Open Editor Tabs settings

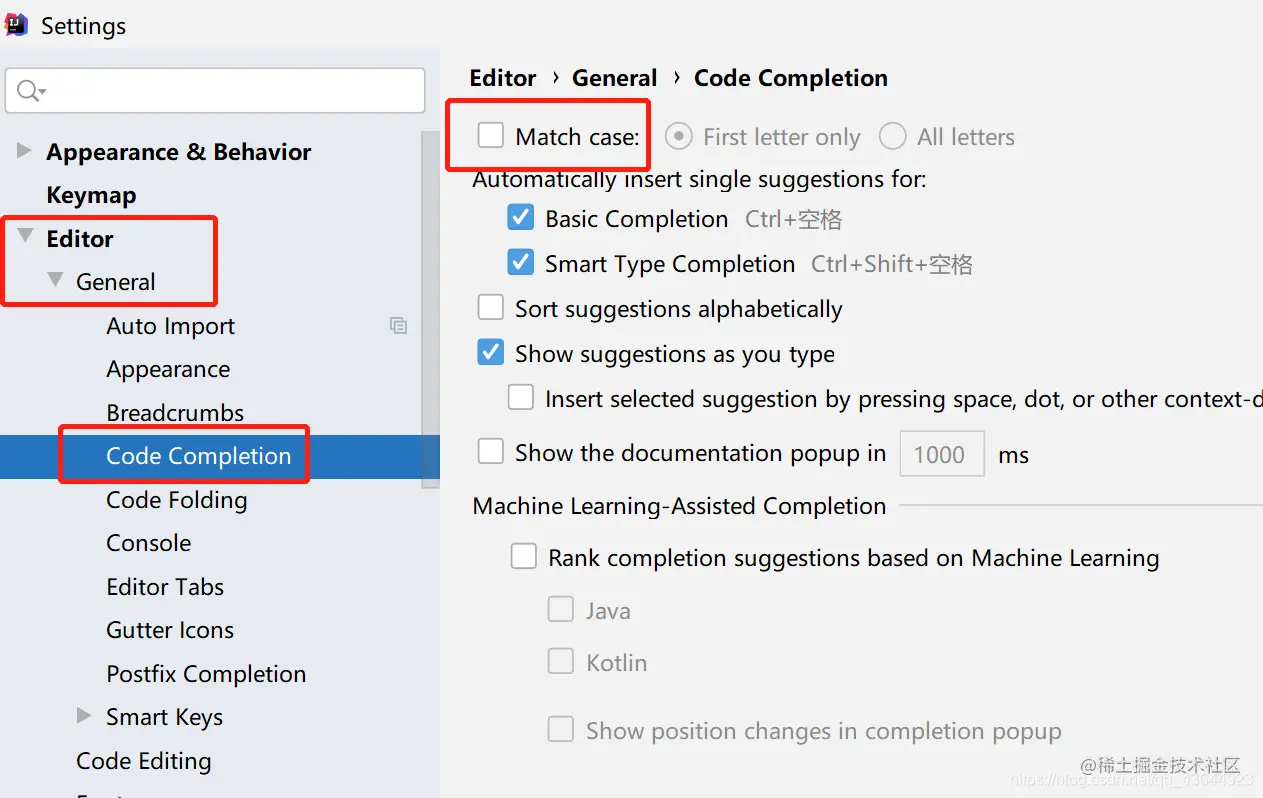click(x=165, y=587)
